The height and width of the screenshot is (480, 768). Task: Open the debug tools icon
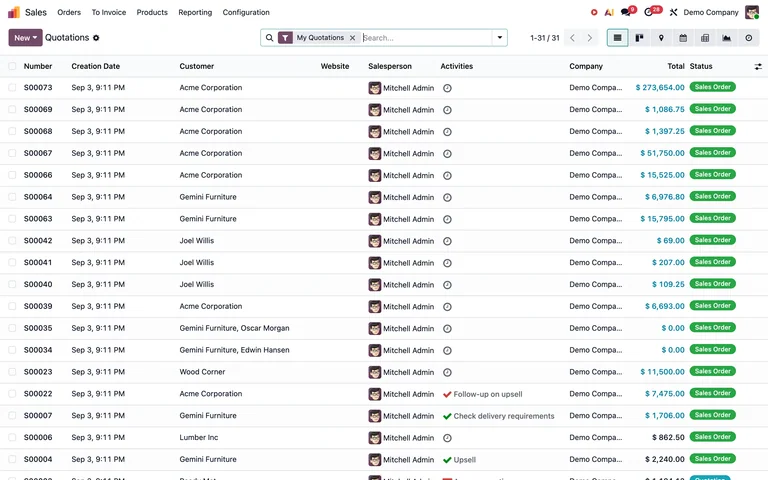[x=673, y=12]
